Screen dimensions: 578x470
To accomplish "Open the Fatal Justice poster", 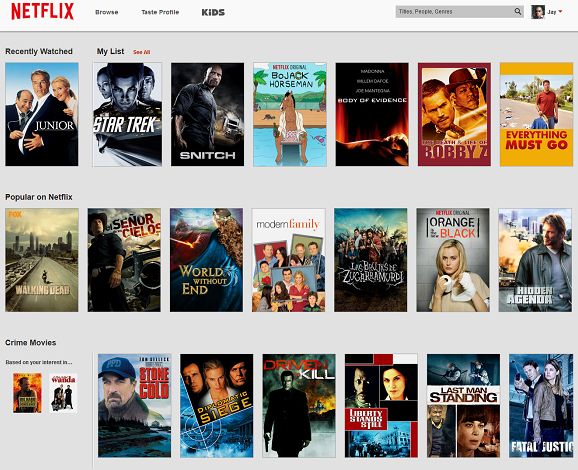I will [541, 405].
